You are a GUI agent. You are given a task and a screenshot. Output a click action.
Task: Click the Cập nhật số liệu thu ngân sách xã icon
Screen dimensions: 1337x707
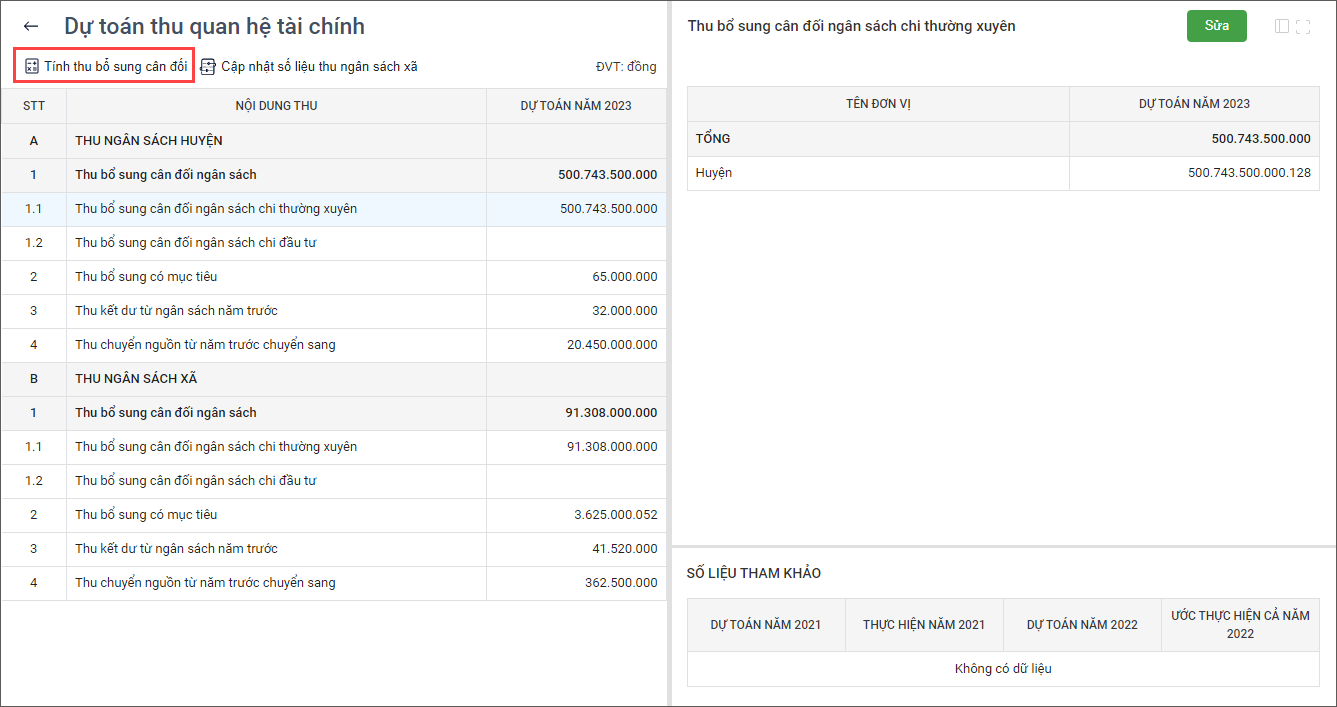(208, 67)
